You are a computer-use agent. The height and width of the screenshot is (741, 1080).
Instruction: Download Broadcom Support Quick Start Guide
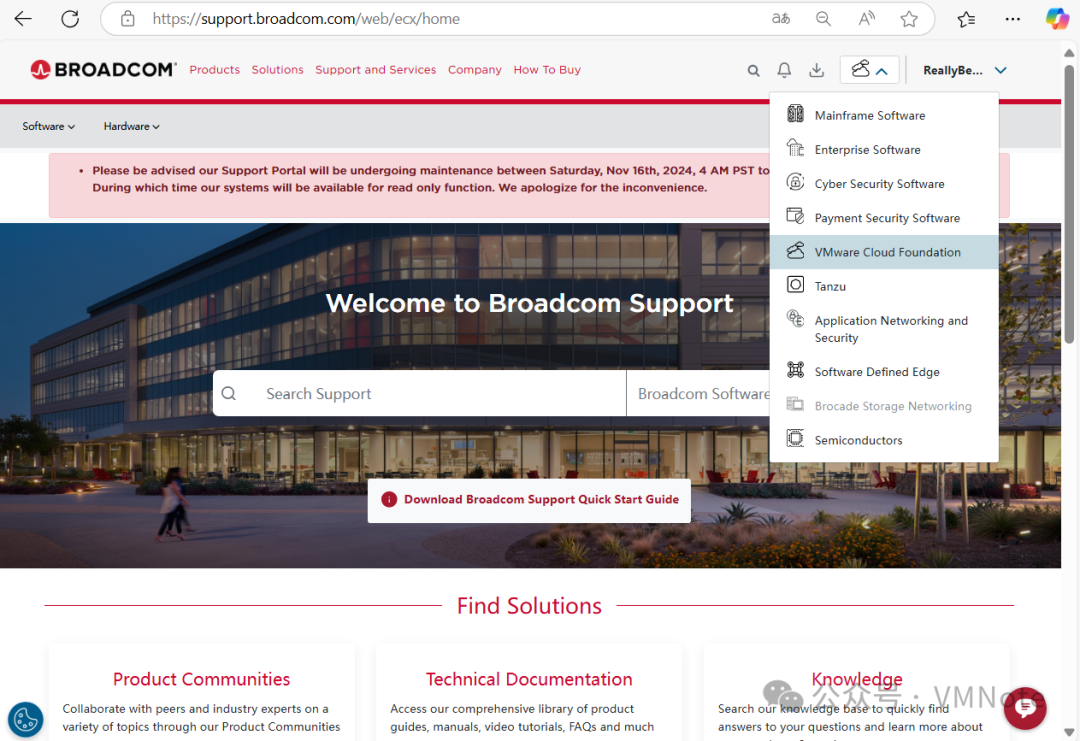click(x=529, y=500)
